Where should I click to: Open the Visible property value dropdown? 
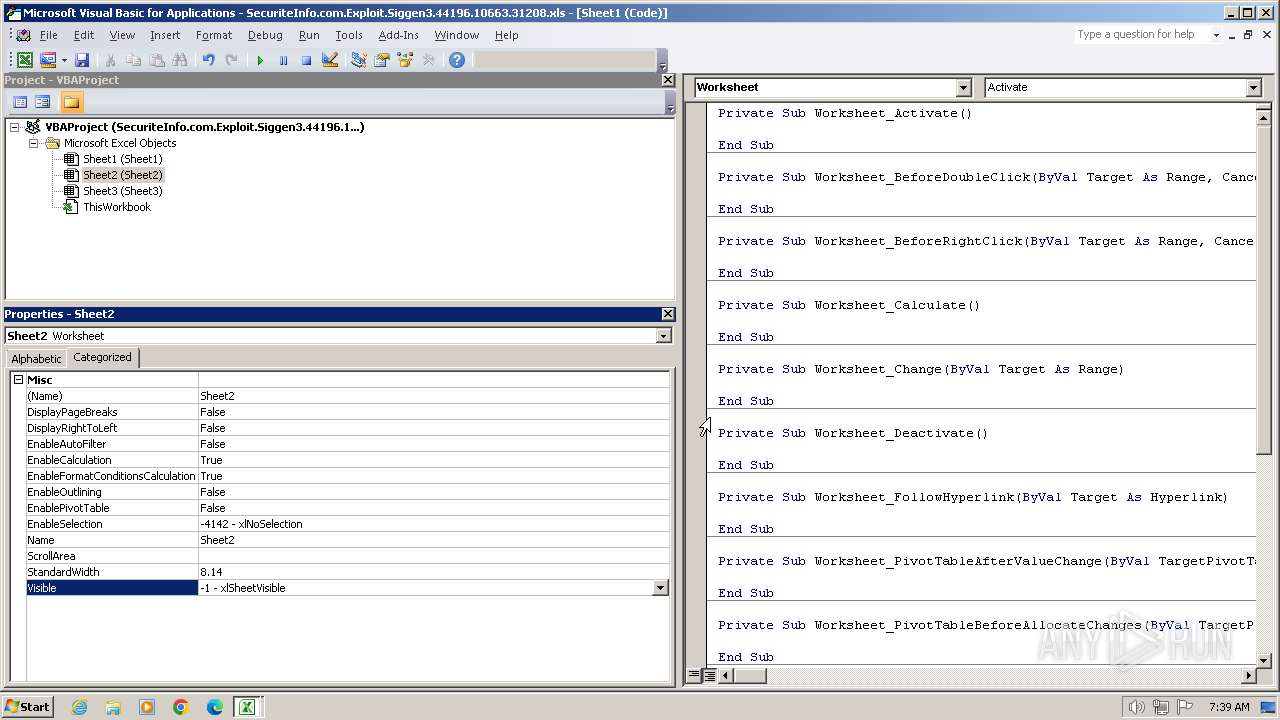click(660, 588)
